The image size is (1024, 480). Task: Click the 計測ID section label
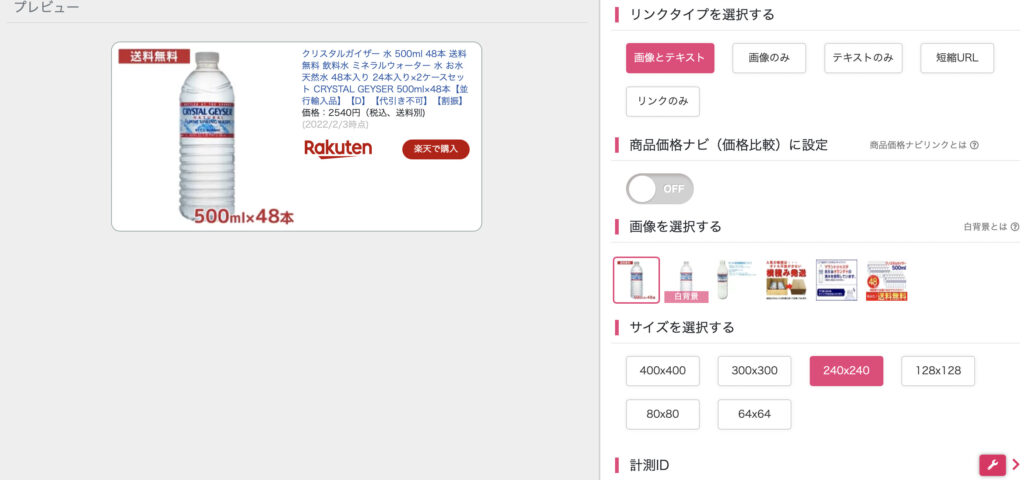click(x=649, y=465)
